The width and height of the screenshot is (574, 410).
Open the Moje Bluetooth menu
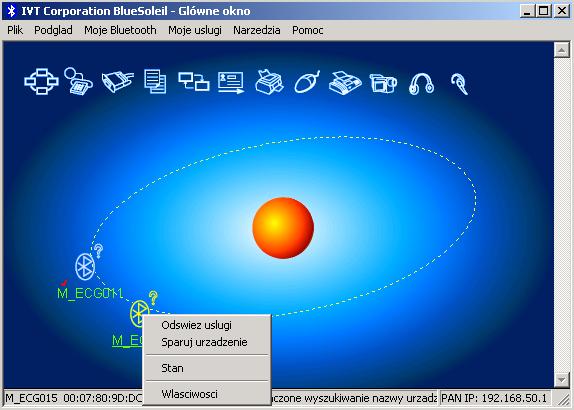pyautogui.click(x=120, y=30)
